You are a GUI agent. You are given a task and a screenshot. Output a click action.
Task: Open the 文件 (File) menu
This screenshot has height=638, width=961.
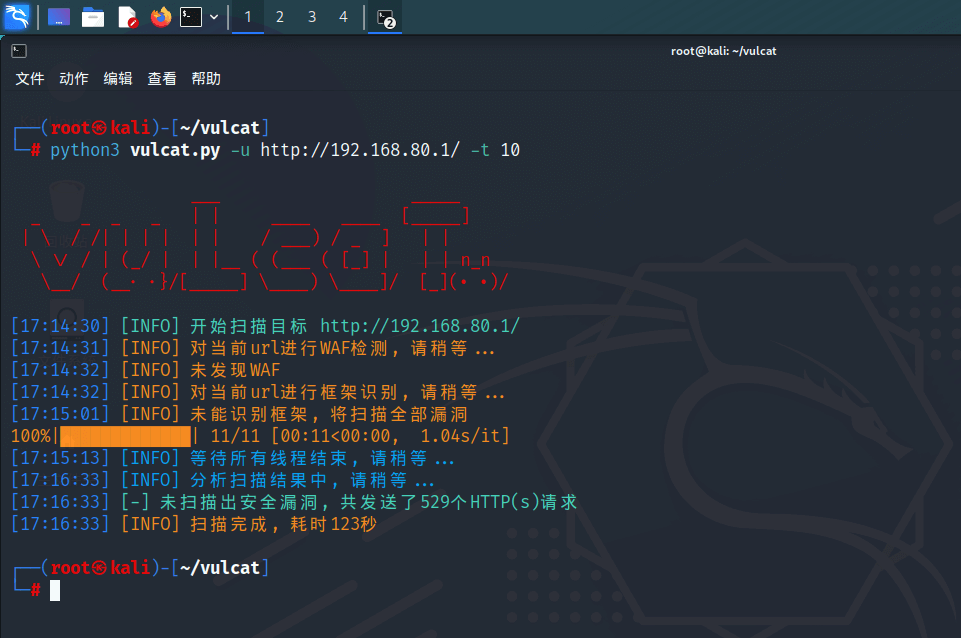click(x=30, y=79)
